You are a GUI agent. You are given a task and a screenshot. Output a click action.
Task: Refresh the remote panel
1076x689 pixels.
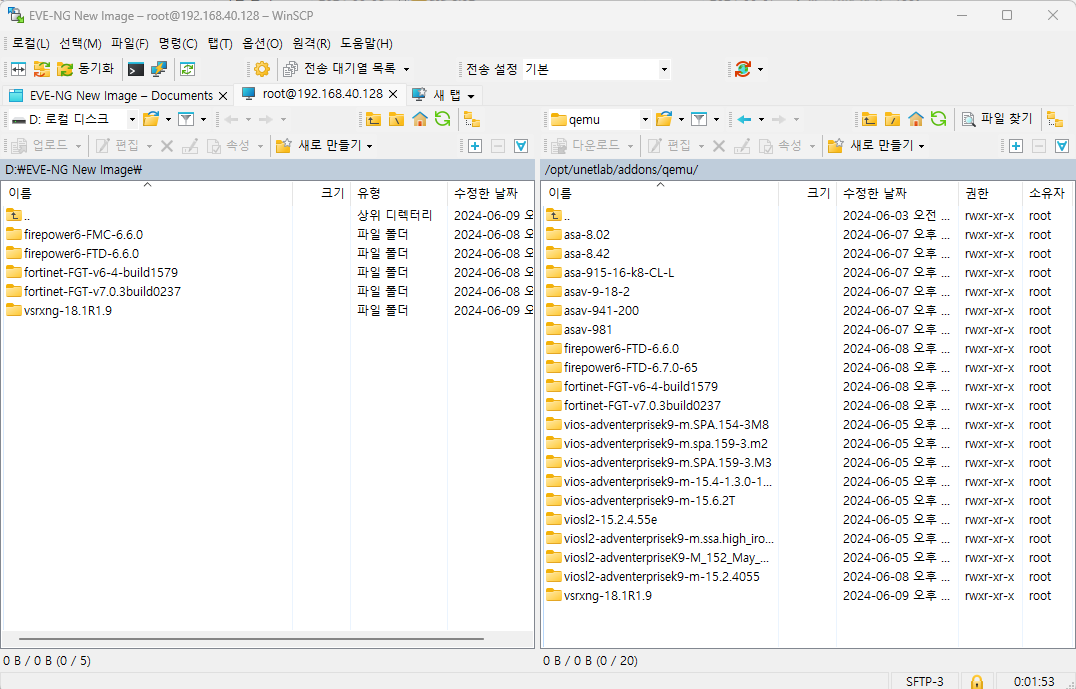coord(939,119)
